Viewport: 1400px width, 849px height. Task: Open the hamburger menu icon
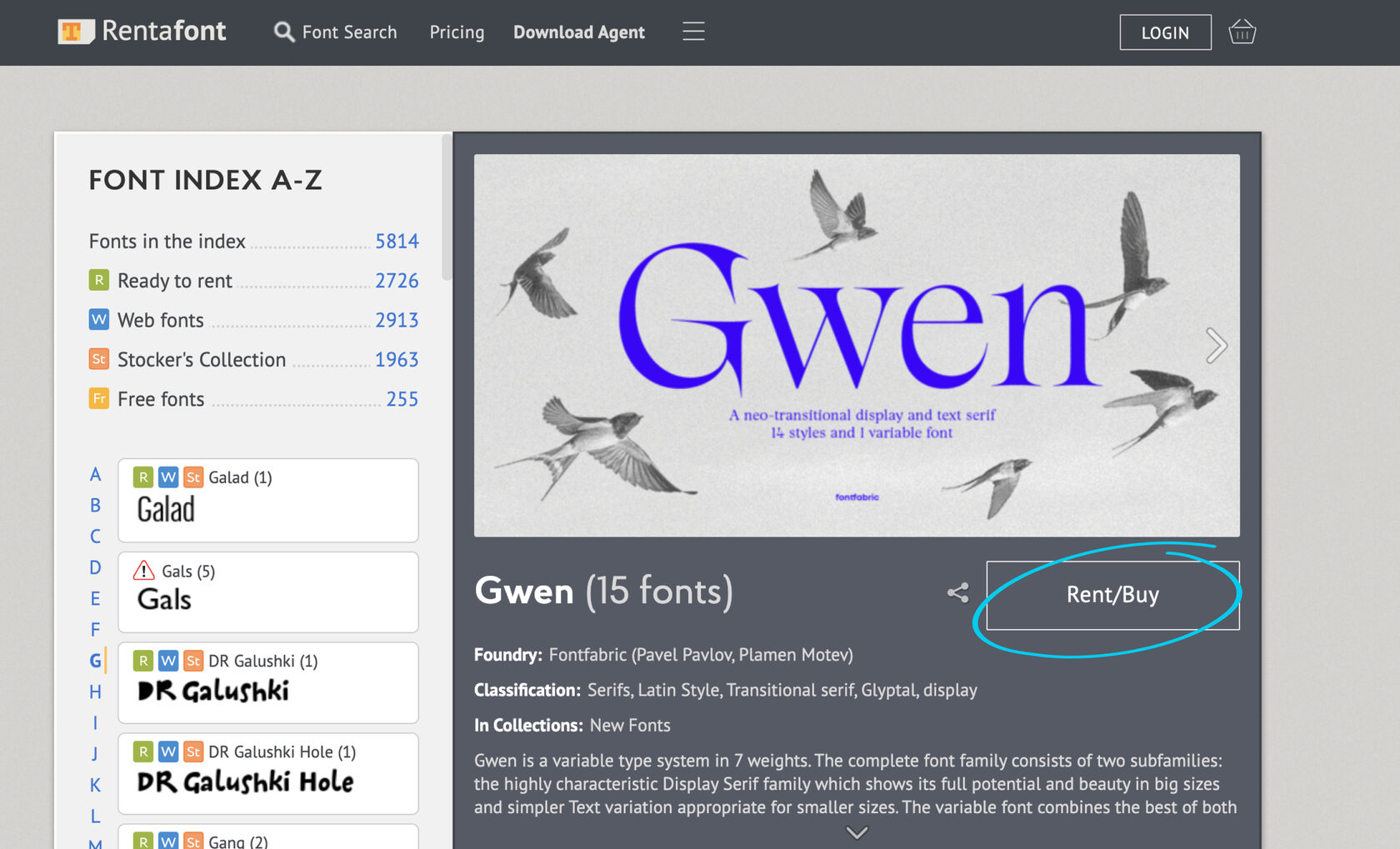[693, 32]
